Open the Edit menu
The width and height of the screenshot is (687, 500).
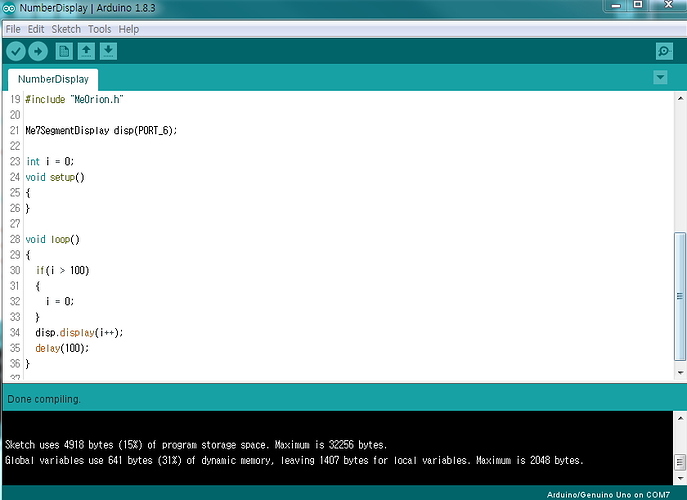[x=36, y=29]
